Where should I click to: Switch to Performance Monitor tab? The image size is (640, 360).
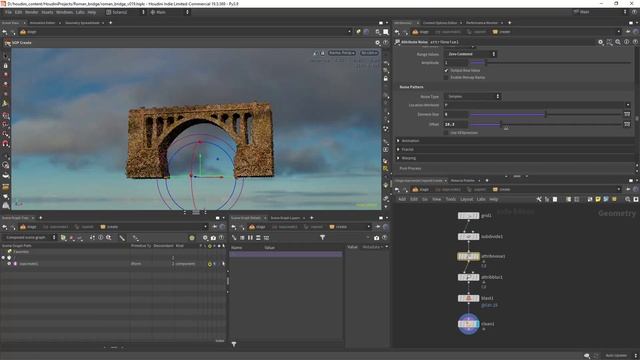tap(482, 23)
